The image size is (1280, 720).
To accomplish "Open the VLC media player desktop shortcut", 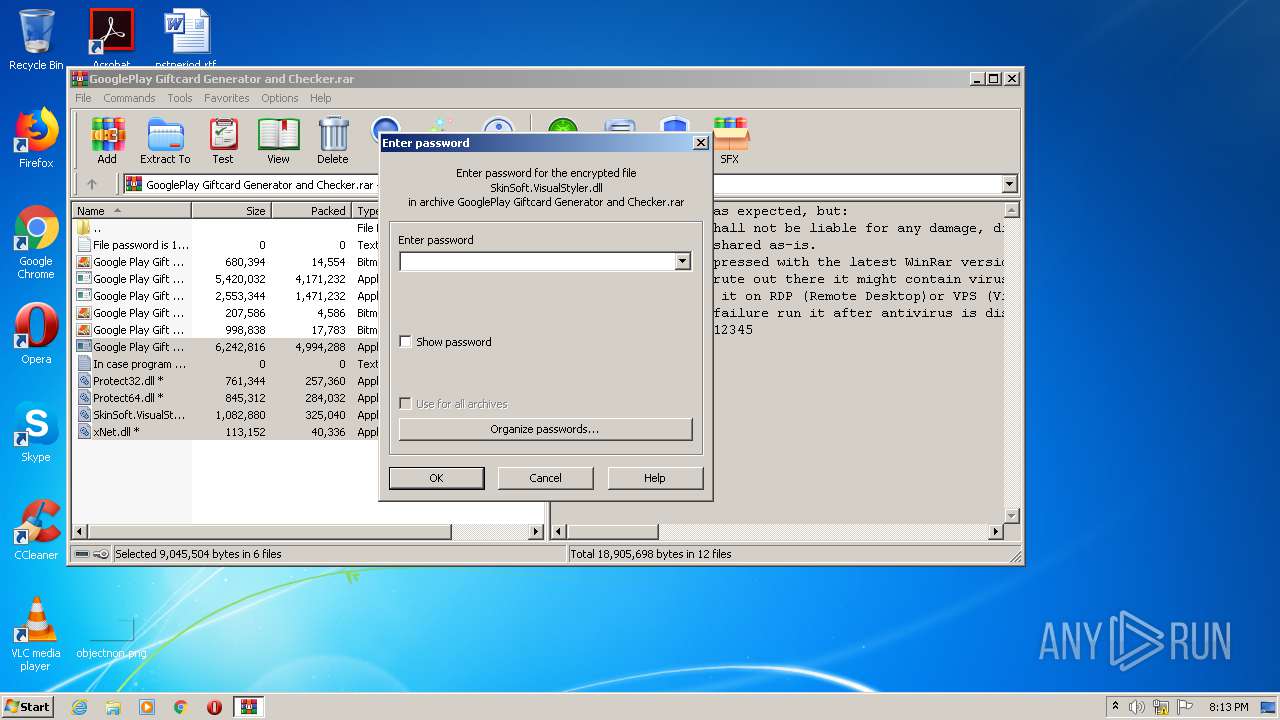I will pos(36,634).
